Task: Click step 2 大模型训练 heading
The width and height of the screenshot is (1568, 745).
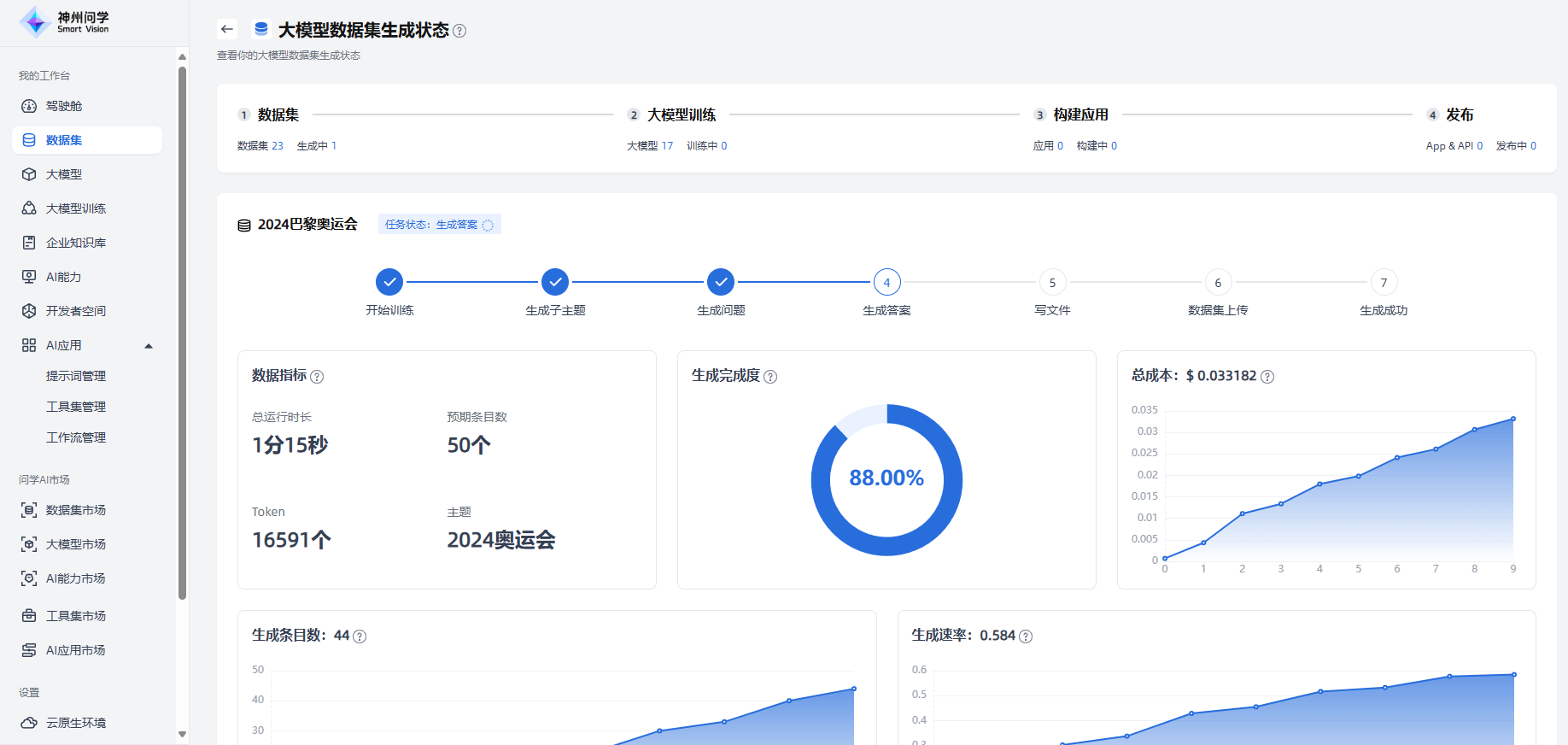Action: [x=682, y=114]
